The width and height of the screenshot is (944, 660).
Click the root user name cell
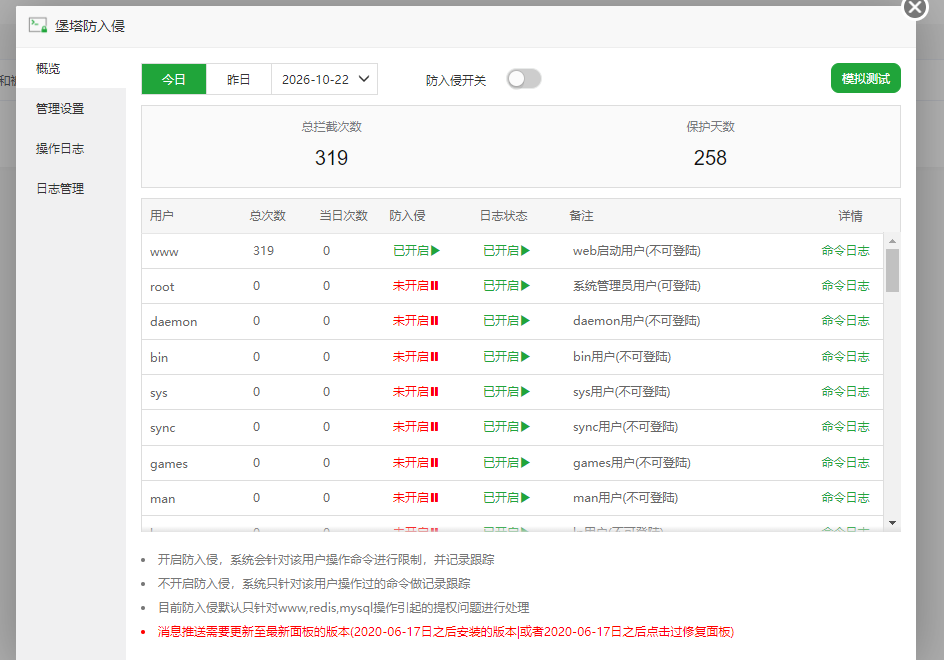point(162,287)
